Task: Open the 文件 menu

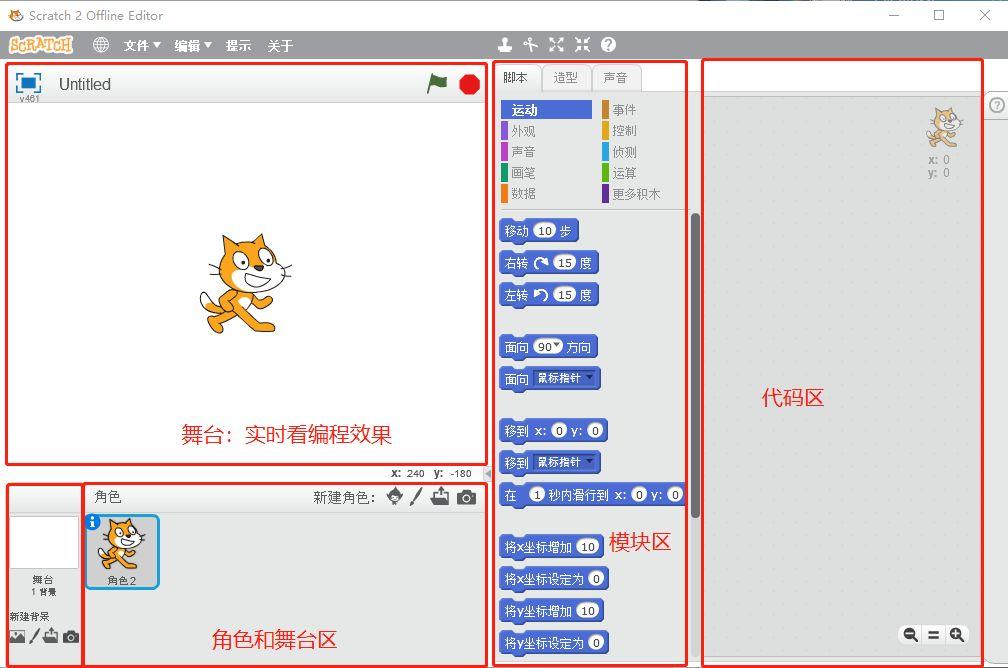Action: point(142,45)
